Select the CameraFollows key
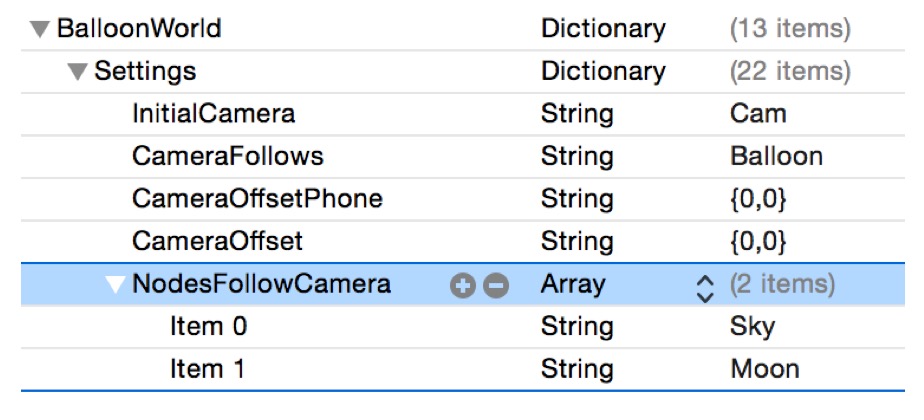Screen dimensions: 924x420 click(x=227, y=157)
